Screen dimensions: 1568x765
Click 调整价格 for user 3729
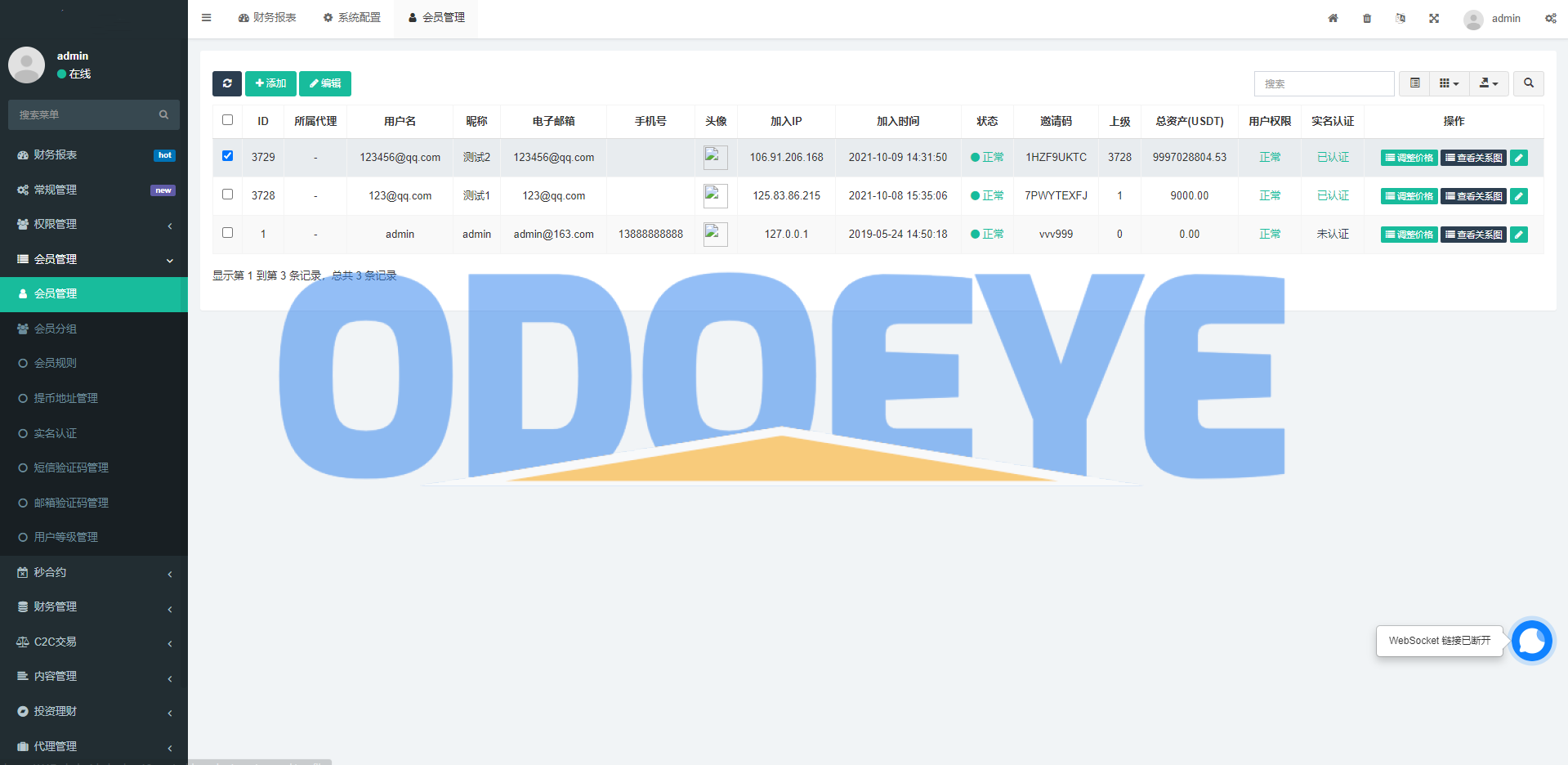[1409, 158]
